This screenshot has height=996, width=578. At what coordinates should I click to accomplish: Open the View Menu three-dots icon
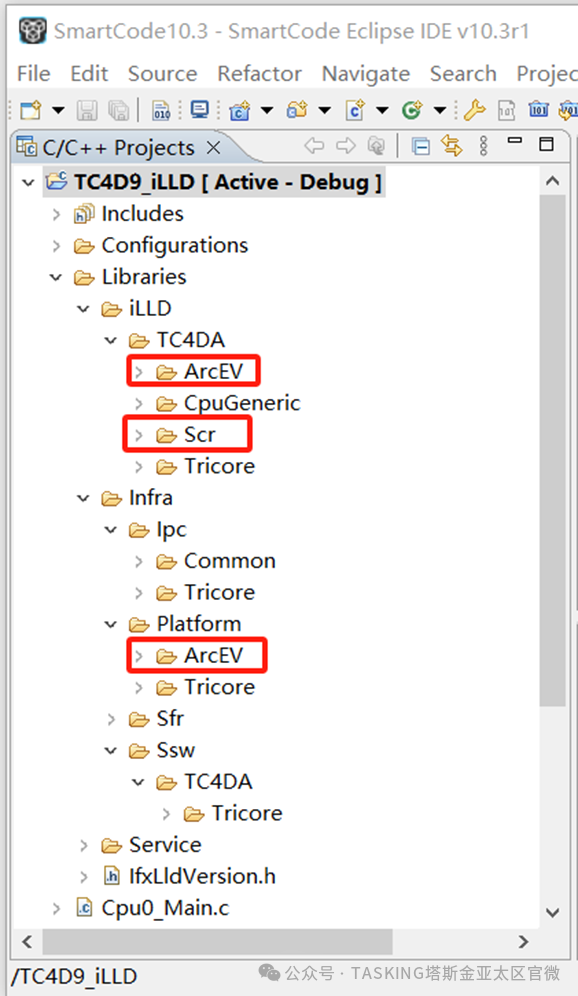pyautogui.click(x=483, y=146)
